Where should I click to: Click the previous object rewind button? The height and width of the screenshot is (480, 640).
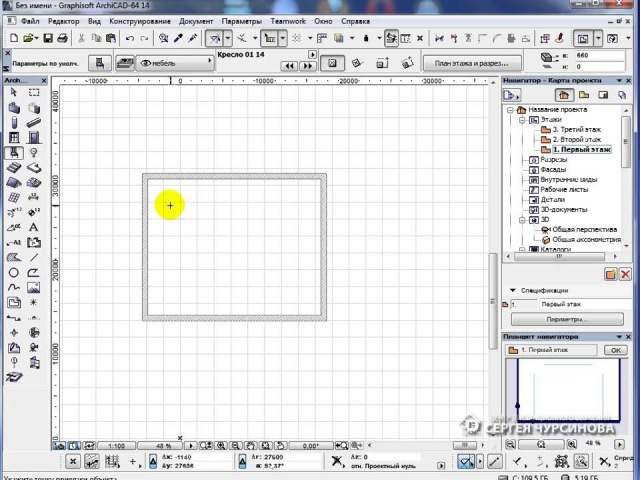coord(290,66)
